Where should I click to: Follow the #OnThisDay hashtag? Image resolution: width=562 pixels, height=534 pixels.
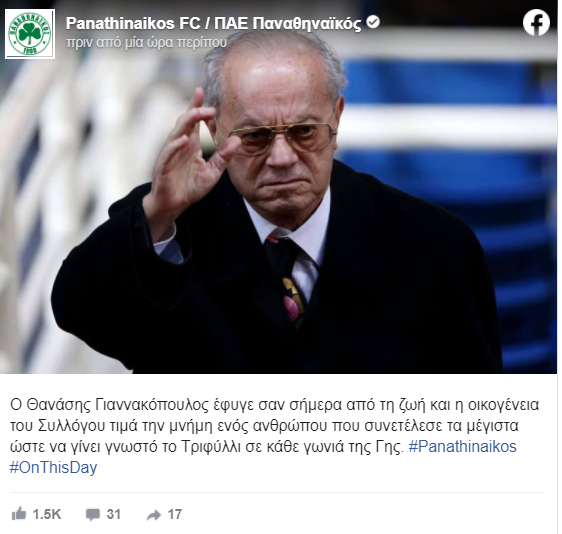pos(53,467)
